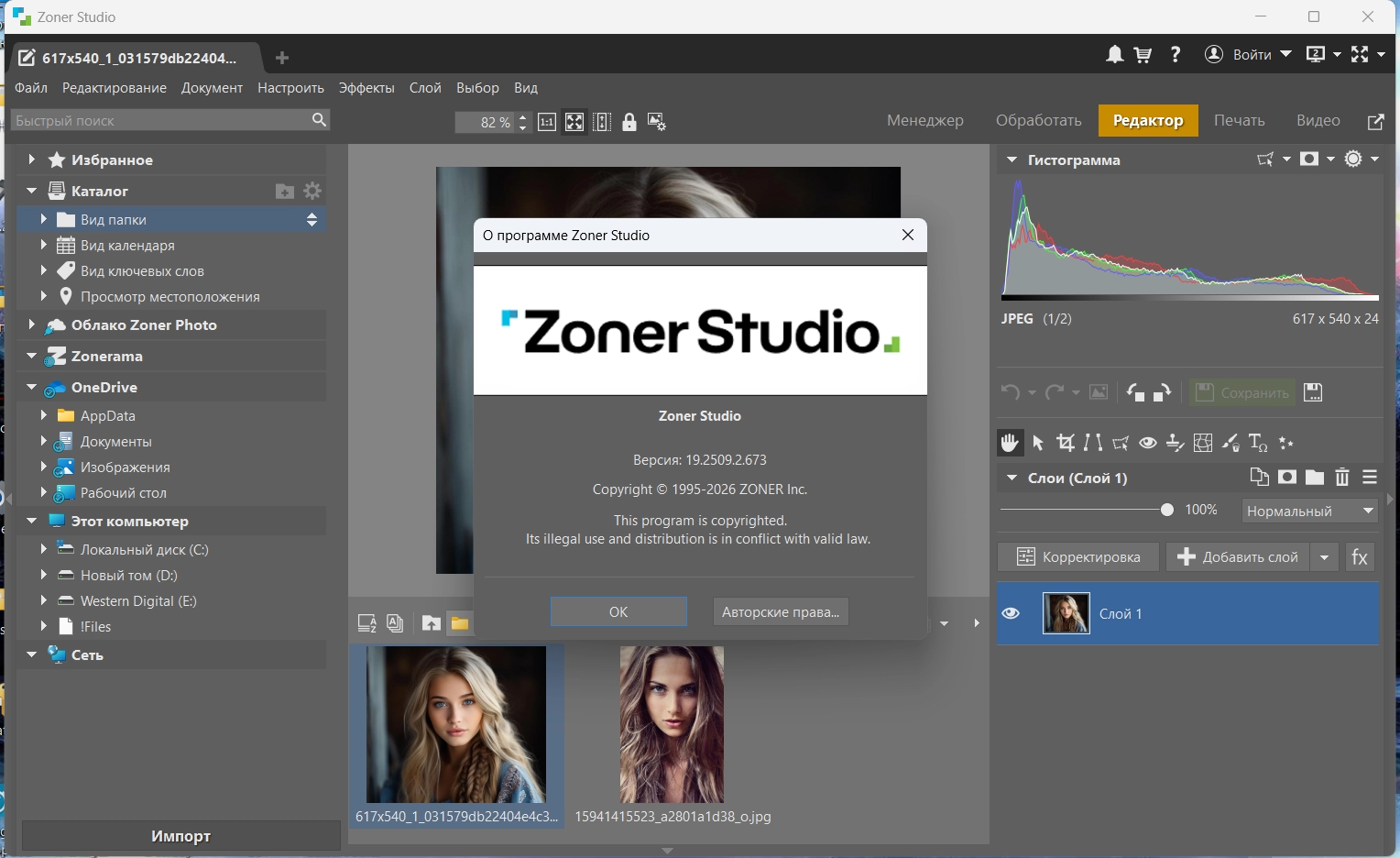Switch to Менеджер module
Screen dimensions: 1400x858
[925, 121]
